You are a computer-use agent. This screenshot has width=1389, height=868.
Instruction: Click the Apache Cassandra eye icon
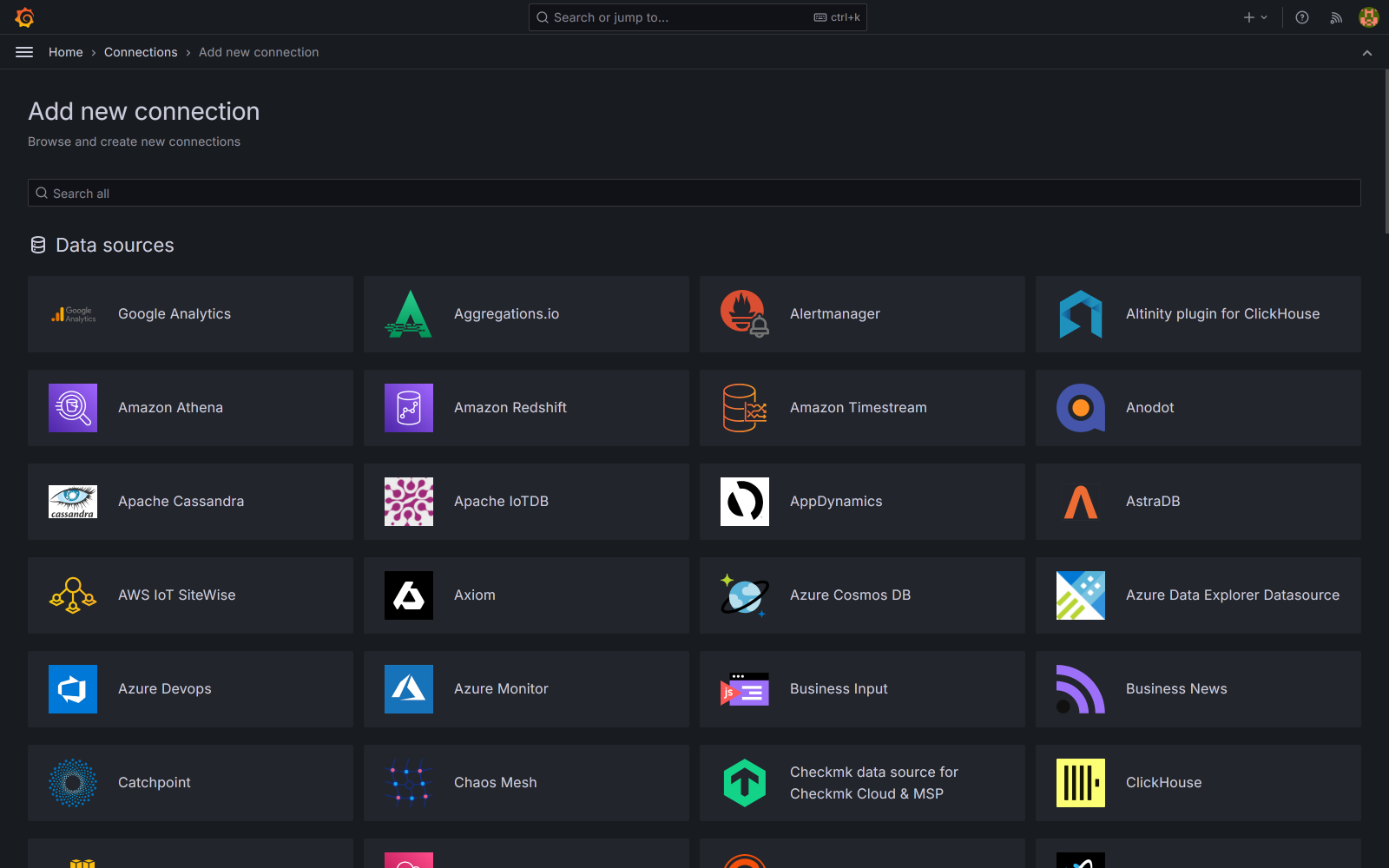coord(73,502)
